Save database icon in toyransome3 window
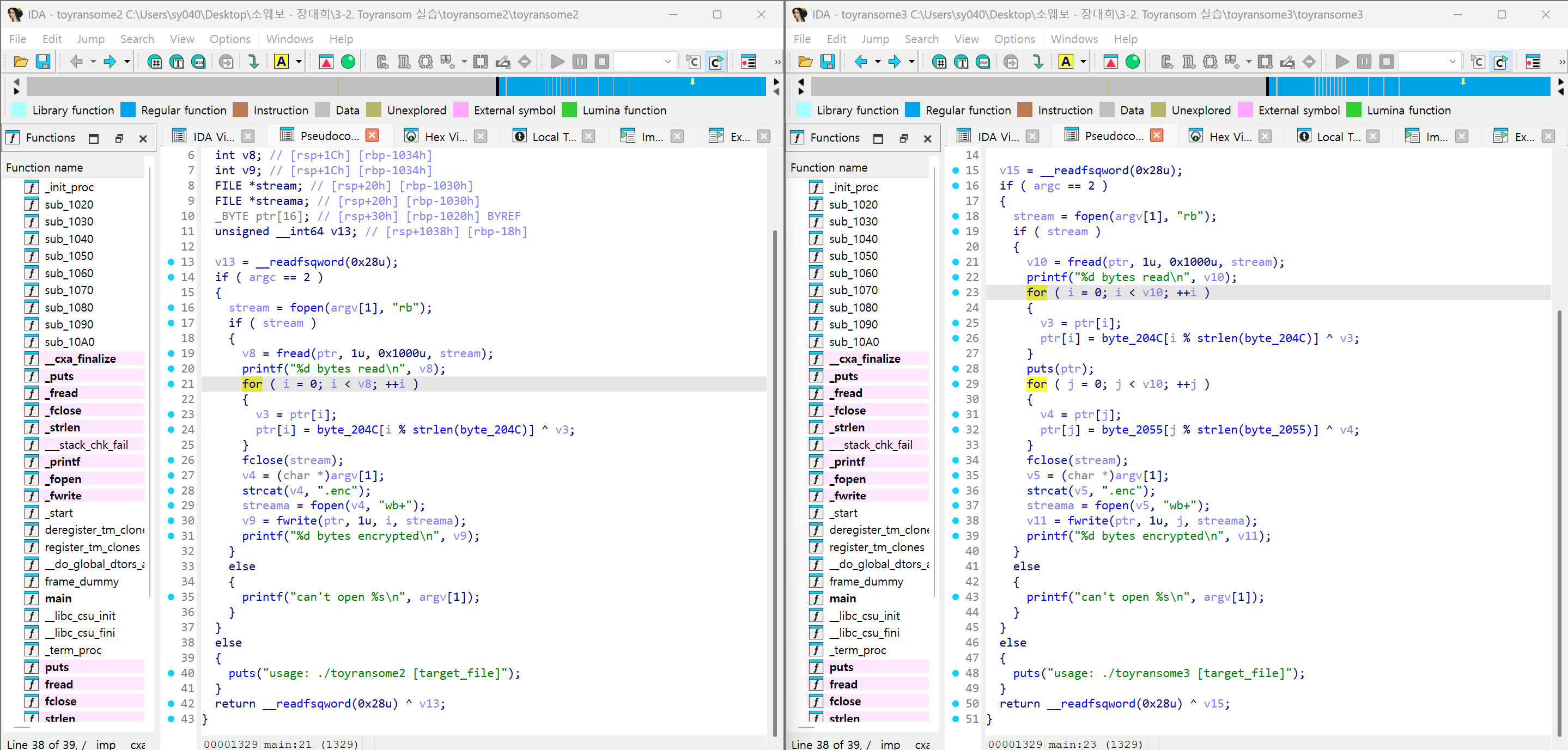 827,62
